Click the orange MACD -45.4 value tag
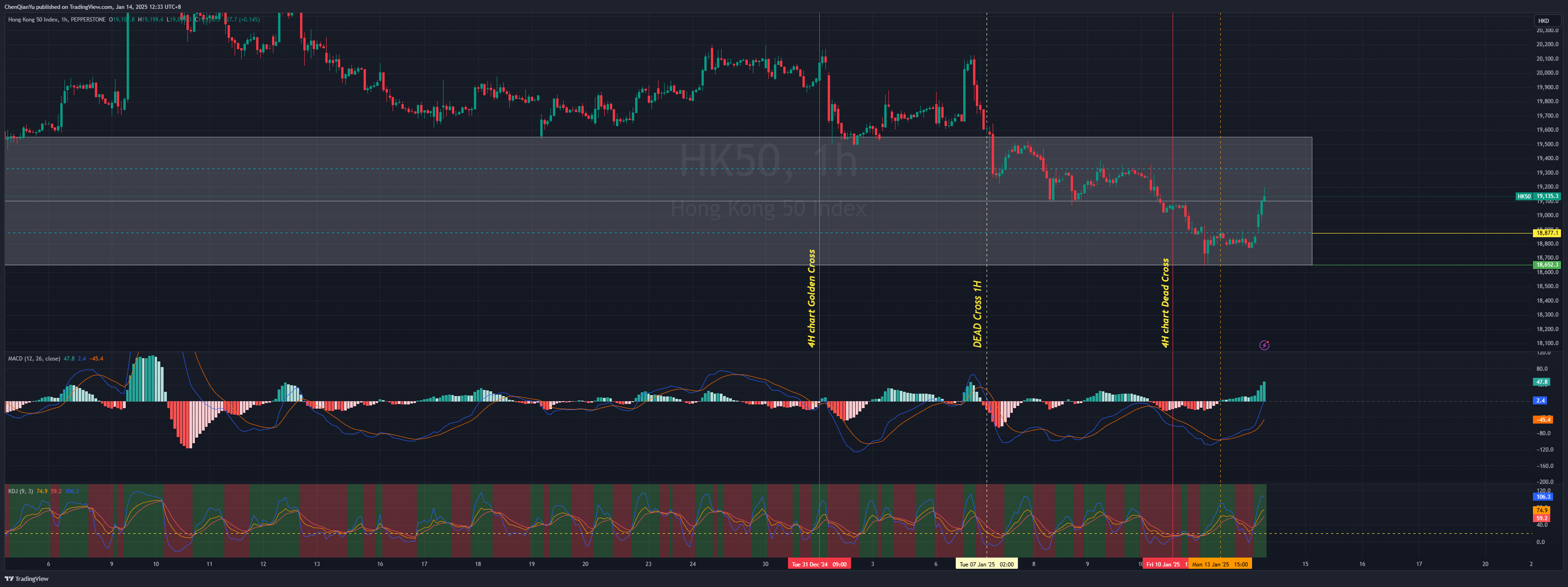Viewport: 1568px width, 587px height. coord(1543,419)
